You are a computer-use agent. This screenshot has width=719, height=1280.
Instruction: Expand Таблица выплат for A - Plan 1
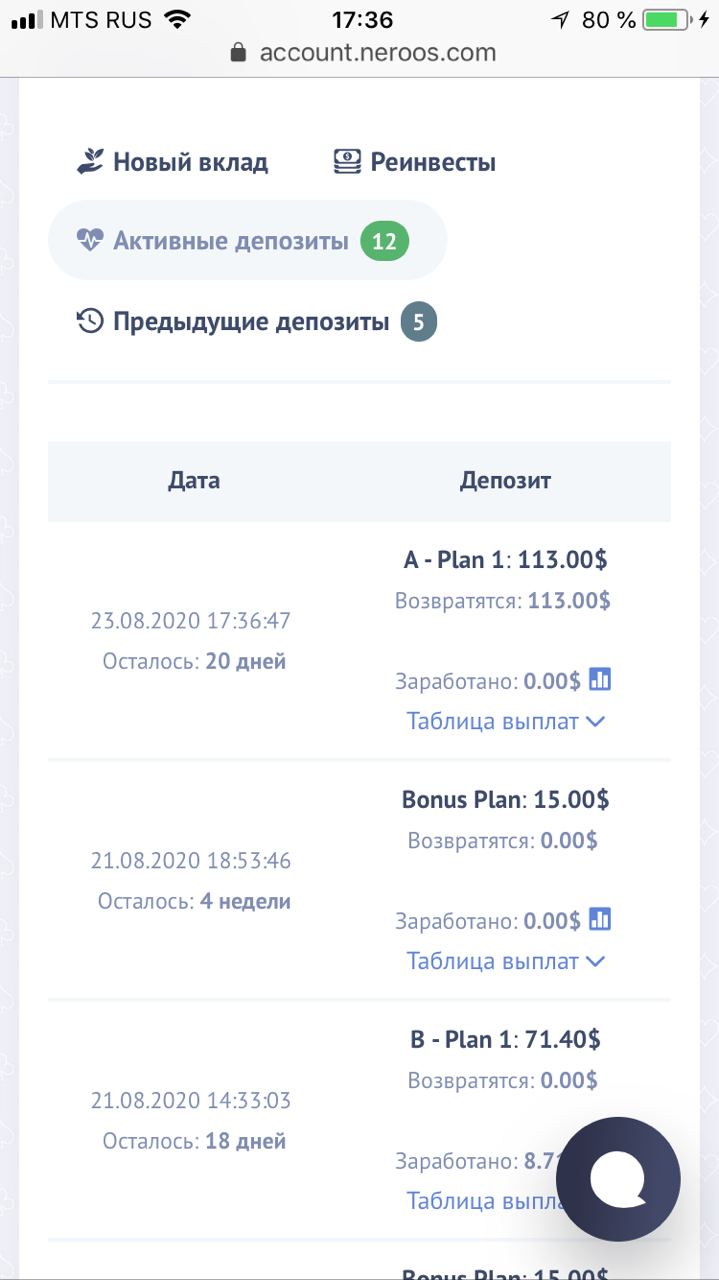pos(506,721)
